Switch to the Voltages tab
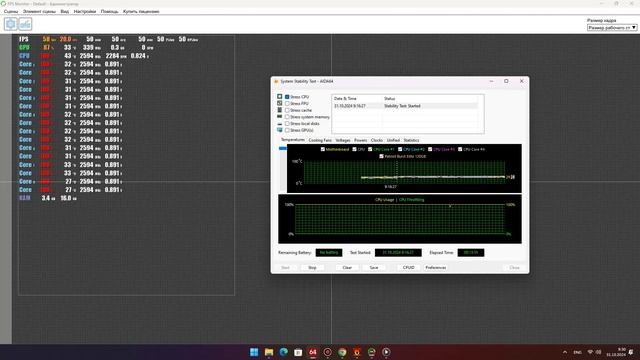 [343, 140]
